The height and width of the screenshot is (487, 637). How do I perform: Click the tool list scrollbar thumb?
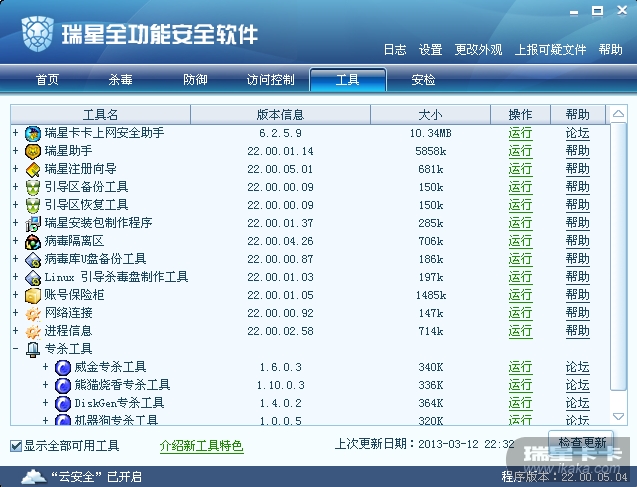[619, 257]
